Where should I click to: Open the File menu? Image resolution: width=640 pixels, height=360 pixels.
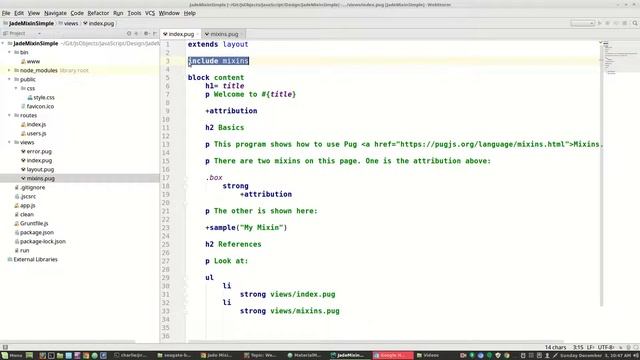(6, 13)
